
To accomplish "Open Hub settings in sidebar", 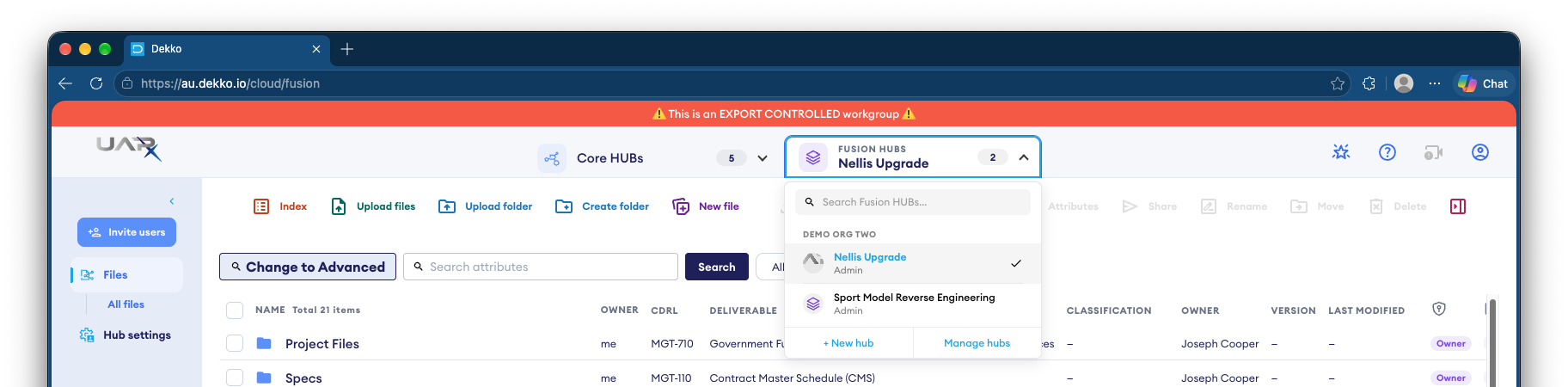I will [126, 335].
